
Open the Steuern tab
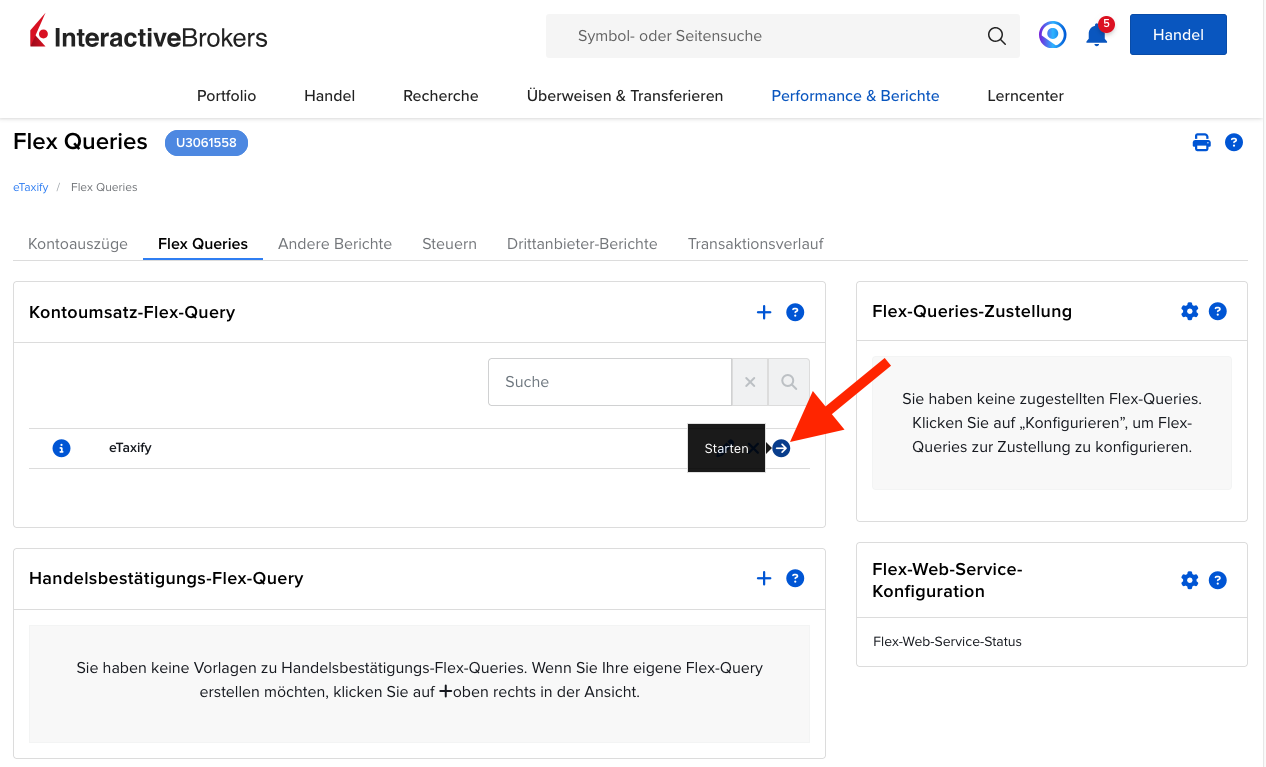click(x=449, y=243)
